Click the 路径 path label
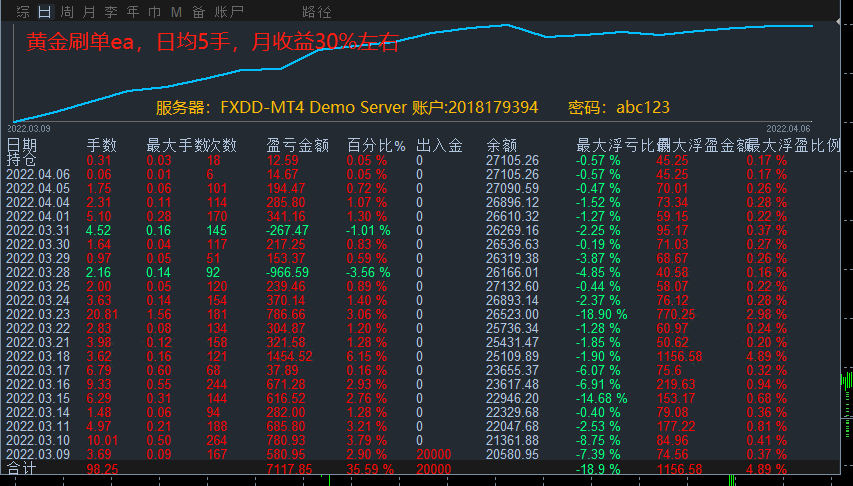 pos(316,12)
